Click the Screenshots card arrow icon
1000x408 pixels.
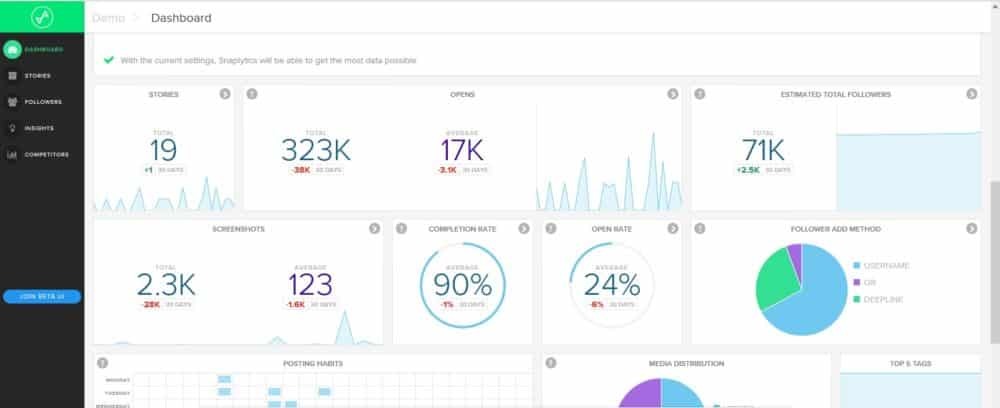[x=374, y=228]
